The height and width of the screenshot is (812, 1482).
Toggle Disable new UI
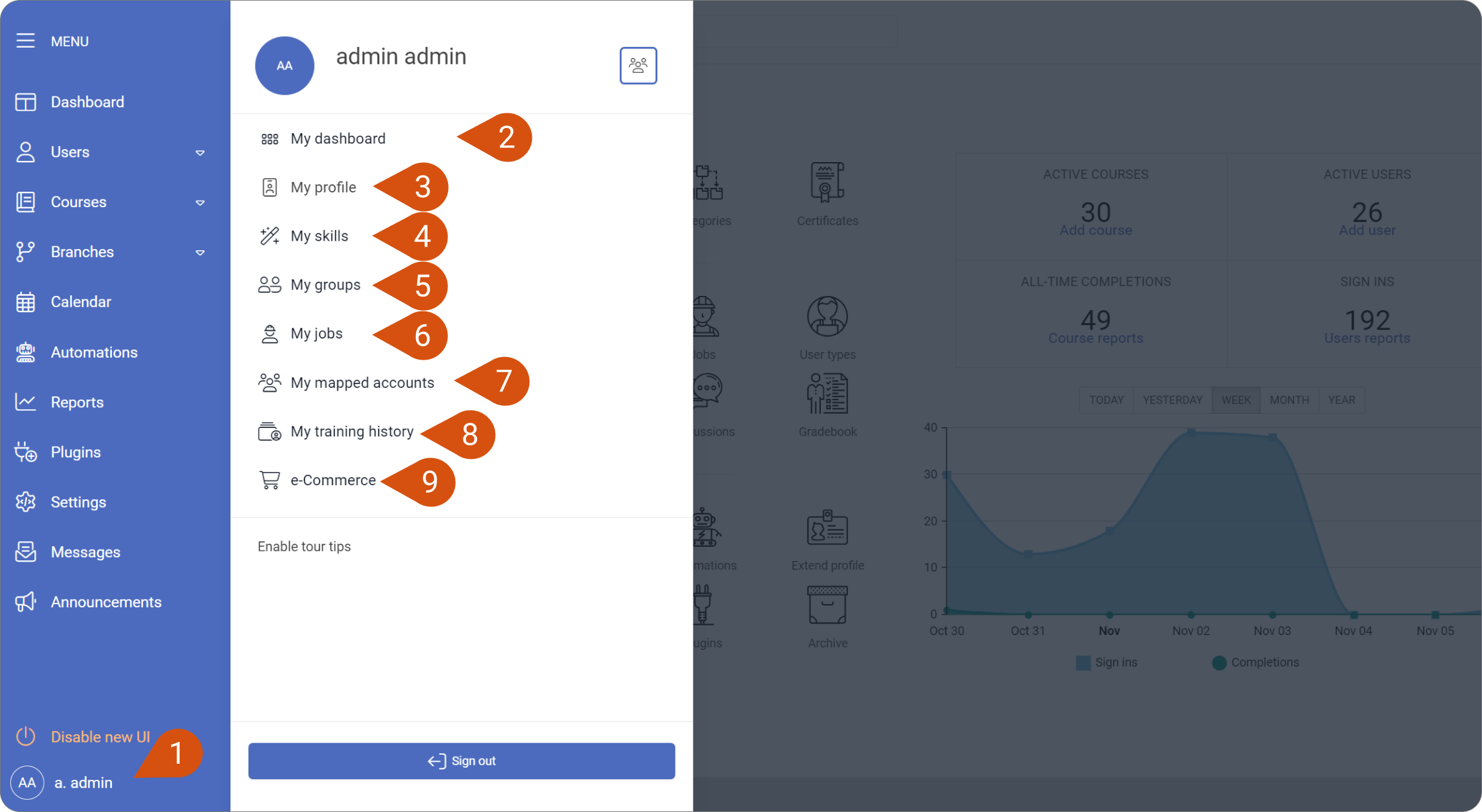point(100,736)
